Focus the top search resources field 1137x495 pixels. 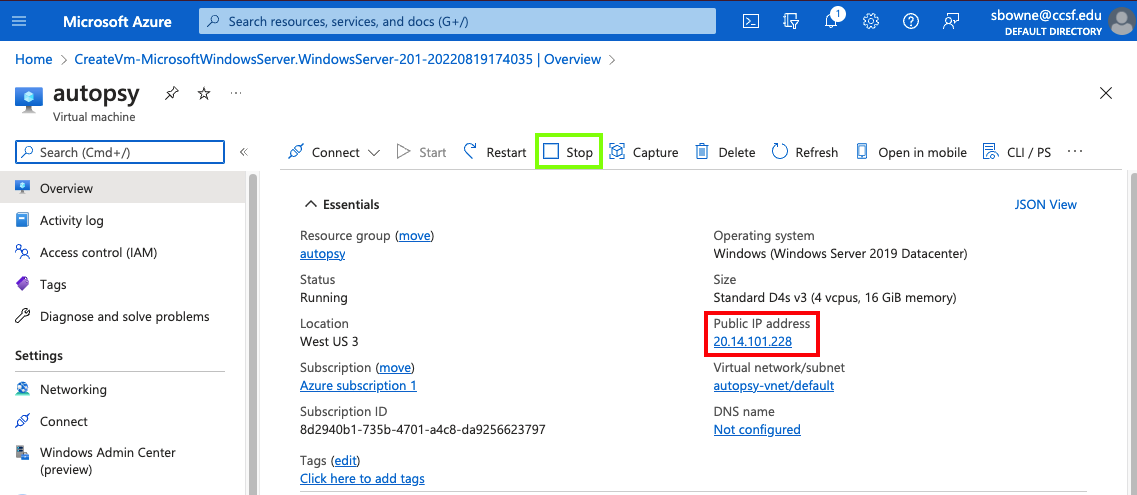(457, 21)
